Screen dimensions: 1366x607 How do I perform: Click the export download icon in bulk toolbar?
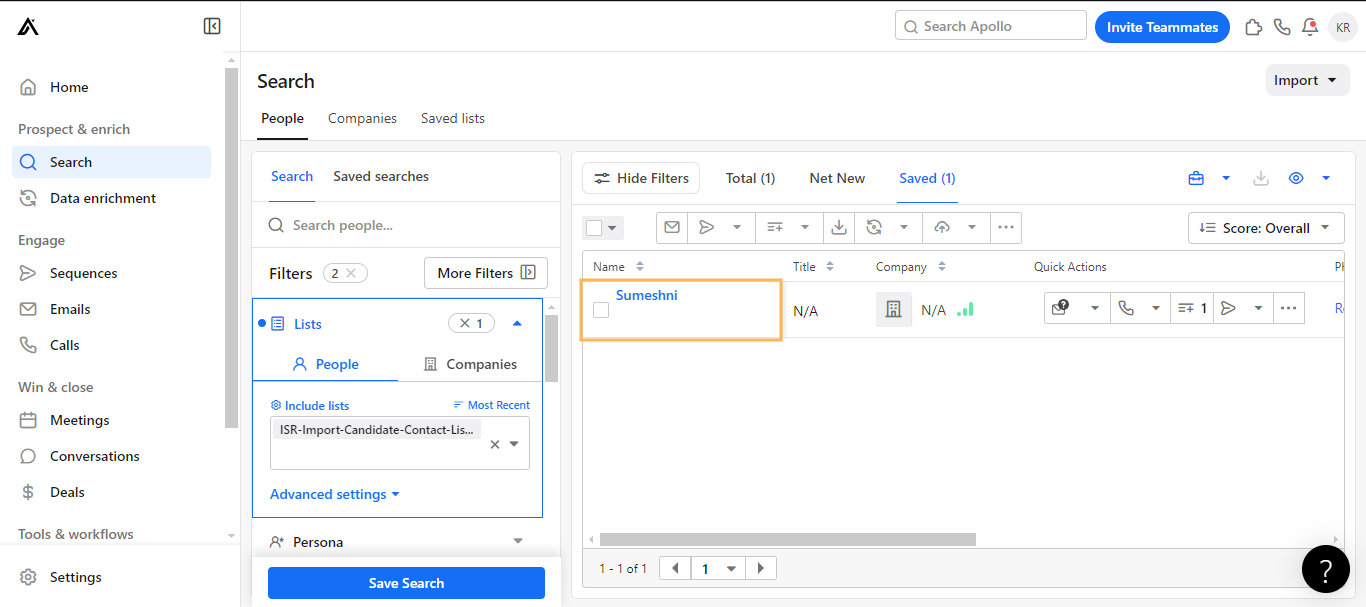tap(839, 227)
